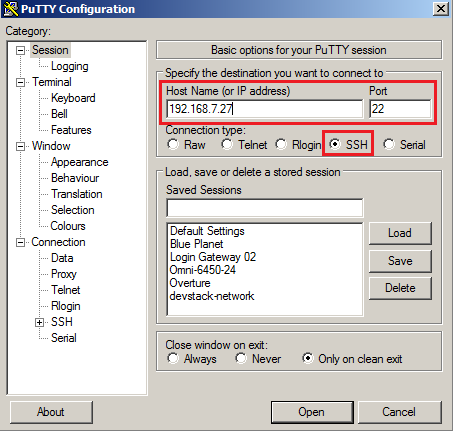Open the Translation category

point(76,194)
